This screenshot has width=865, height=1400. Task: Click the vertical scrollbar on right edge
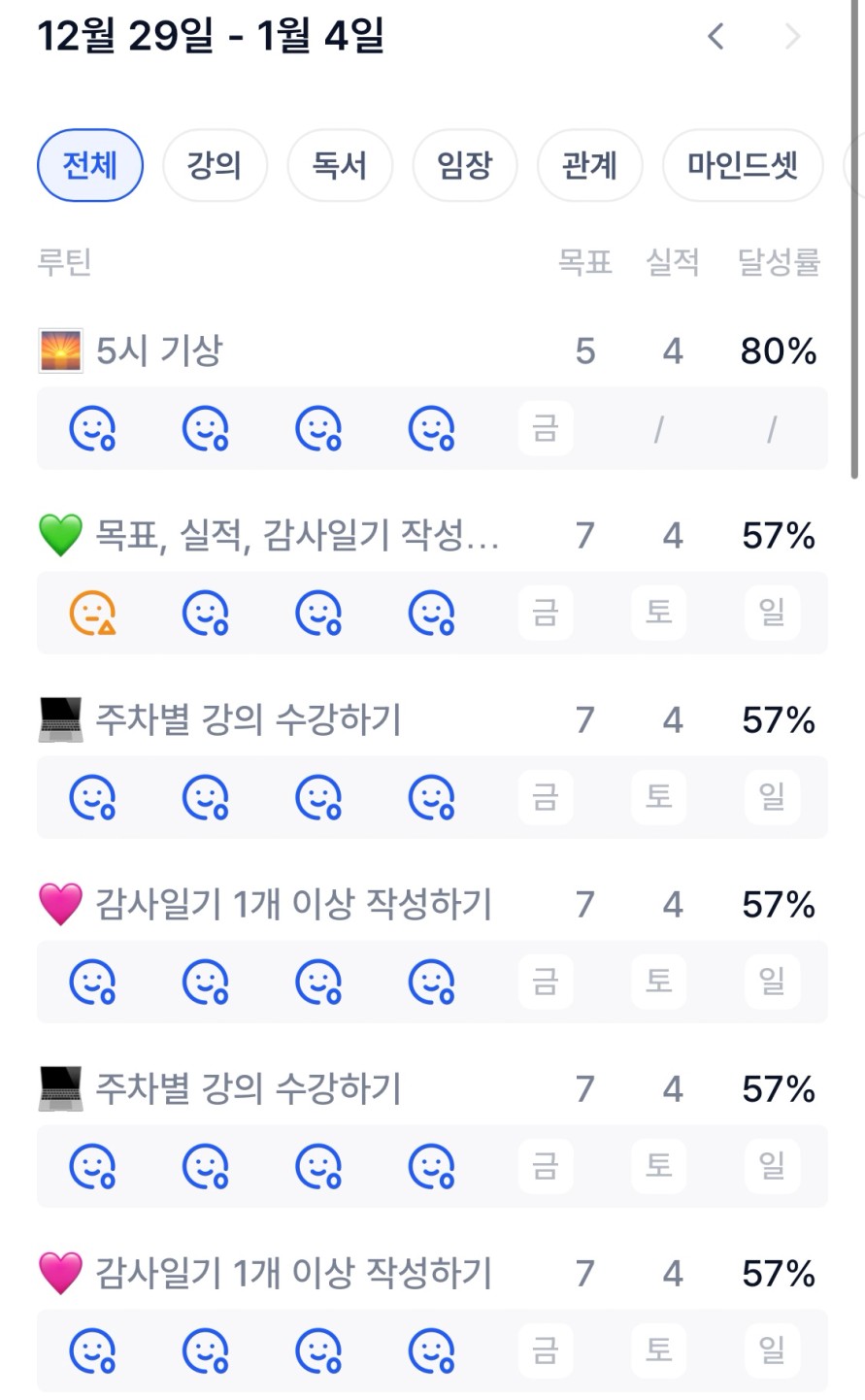pos(854,243)
